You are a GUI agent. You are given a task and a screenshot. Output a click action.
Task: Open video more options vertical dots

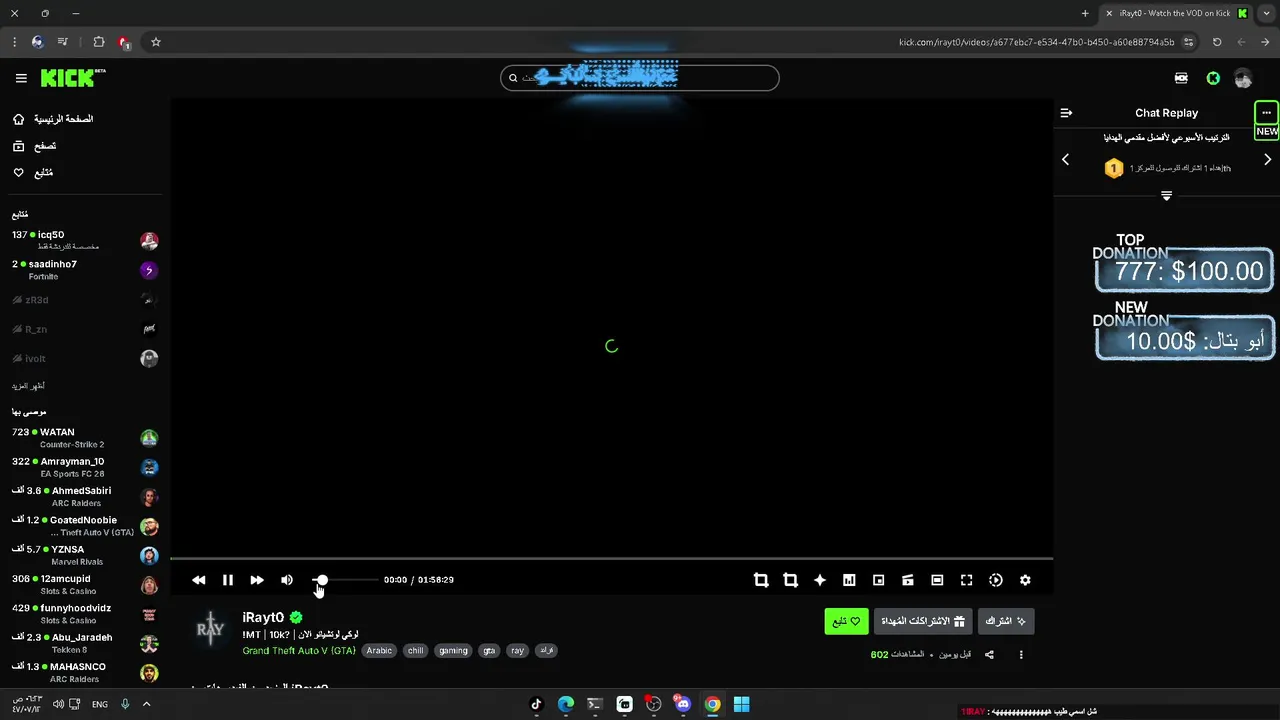click(1021, 655)
